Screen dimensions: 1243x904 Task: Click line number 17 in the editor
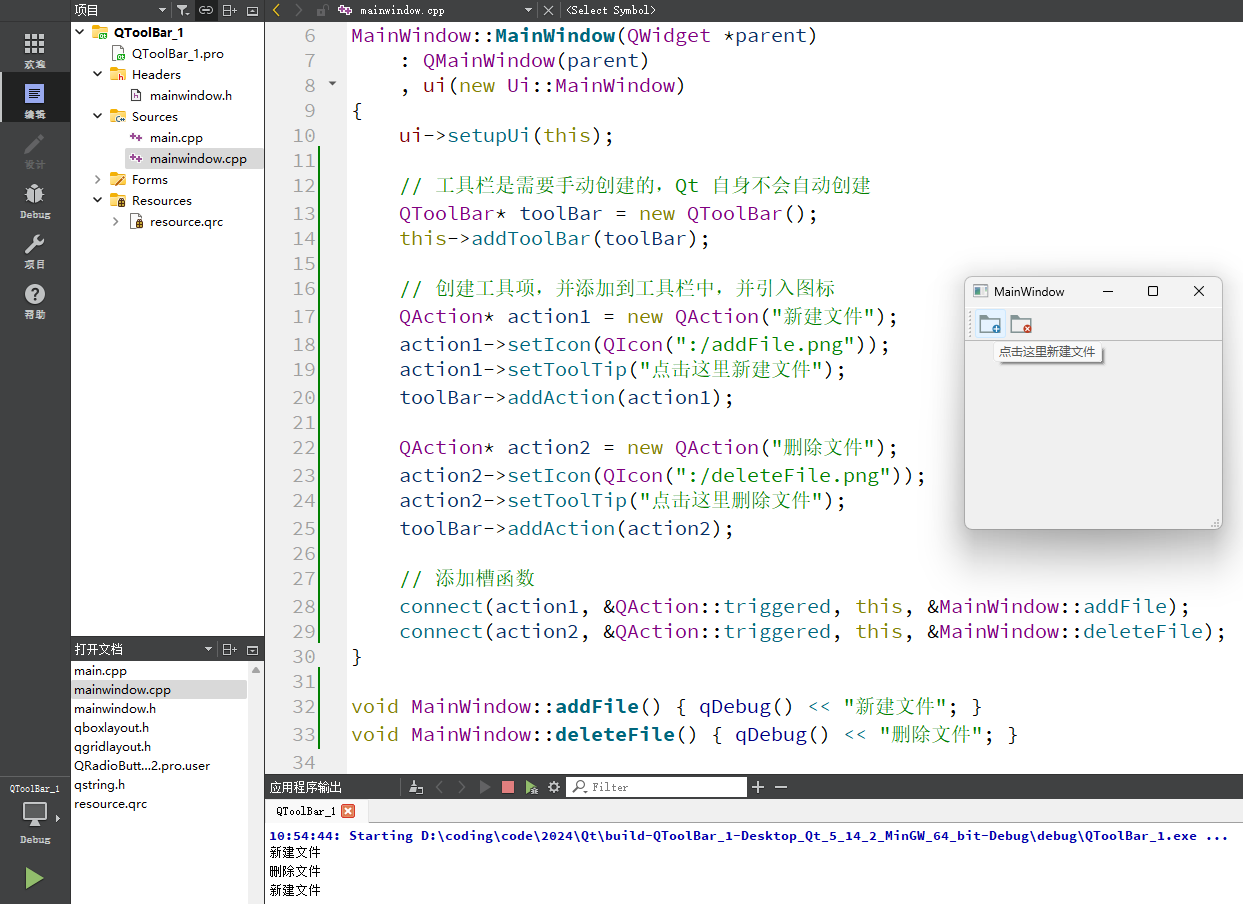click(x=304, y=316)
